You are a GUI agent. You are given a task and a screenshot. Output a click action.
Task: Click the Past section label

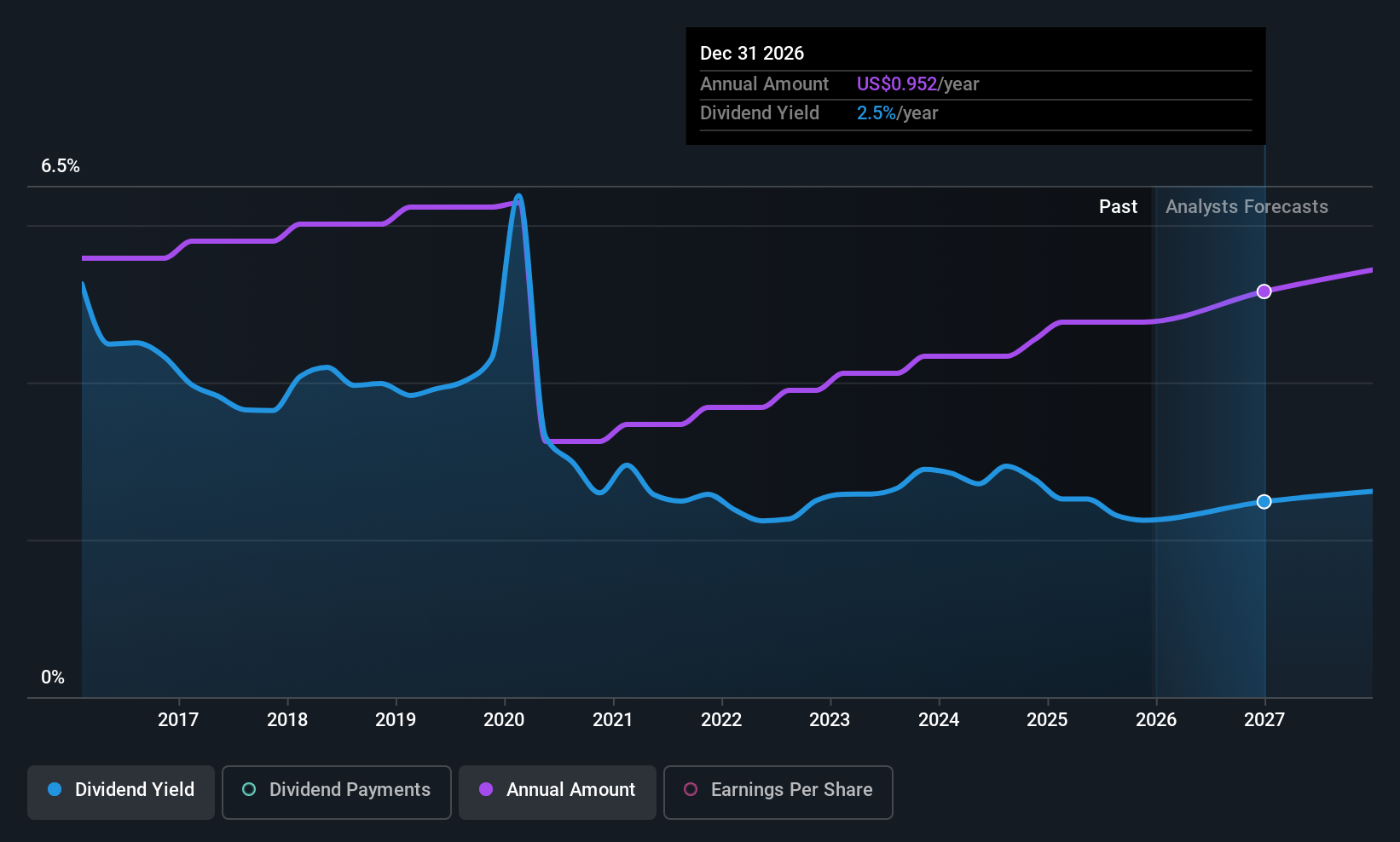click(x=1118, y=207)
